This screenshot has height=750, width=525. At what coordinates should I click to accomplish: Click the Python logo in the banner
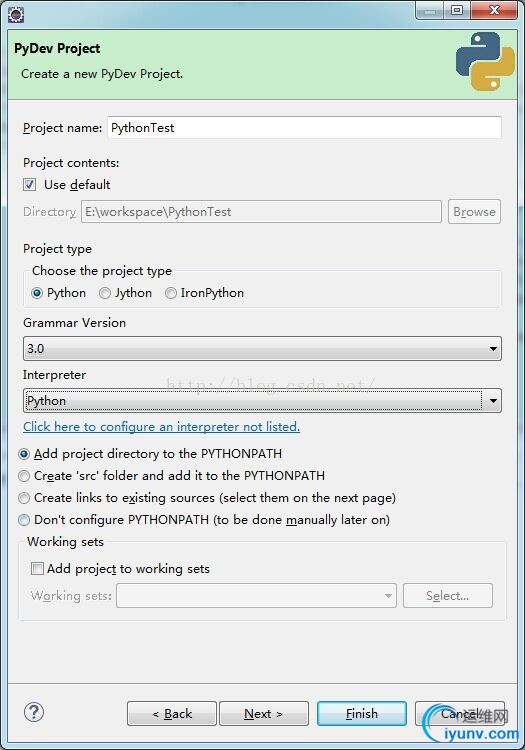point(485,61)
